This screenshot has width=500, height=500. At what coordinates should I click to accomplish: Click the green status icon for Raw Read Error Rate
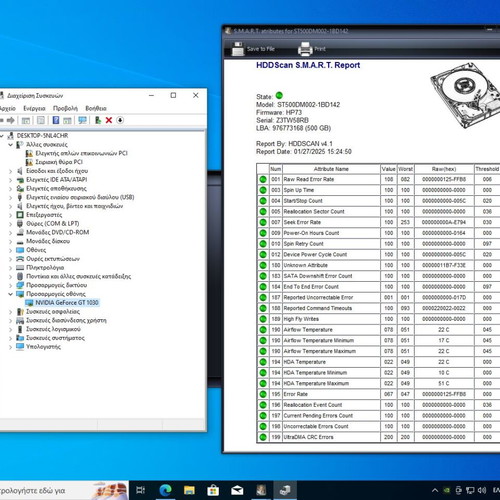point(263,179)
